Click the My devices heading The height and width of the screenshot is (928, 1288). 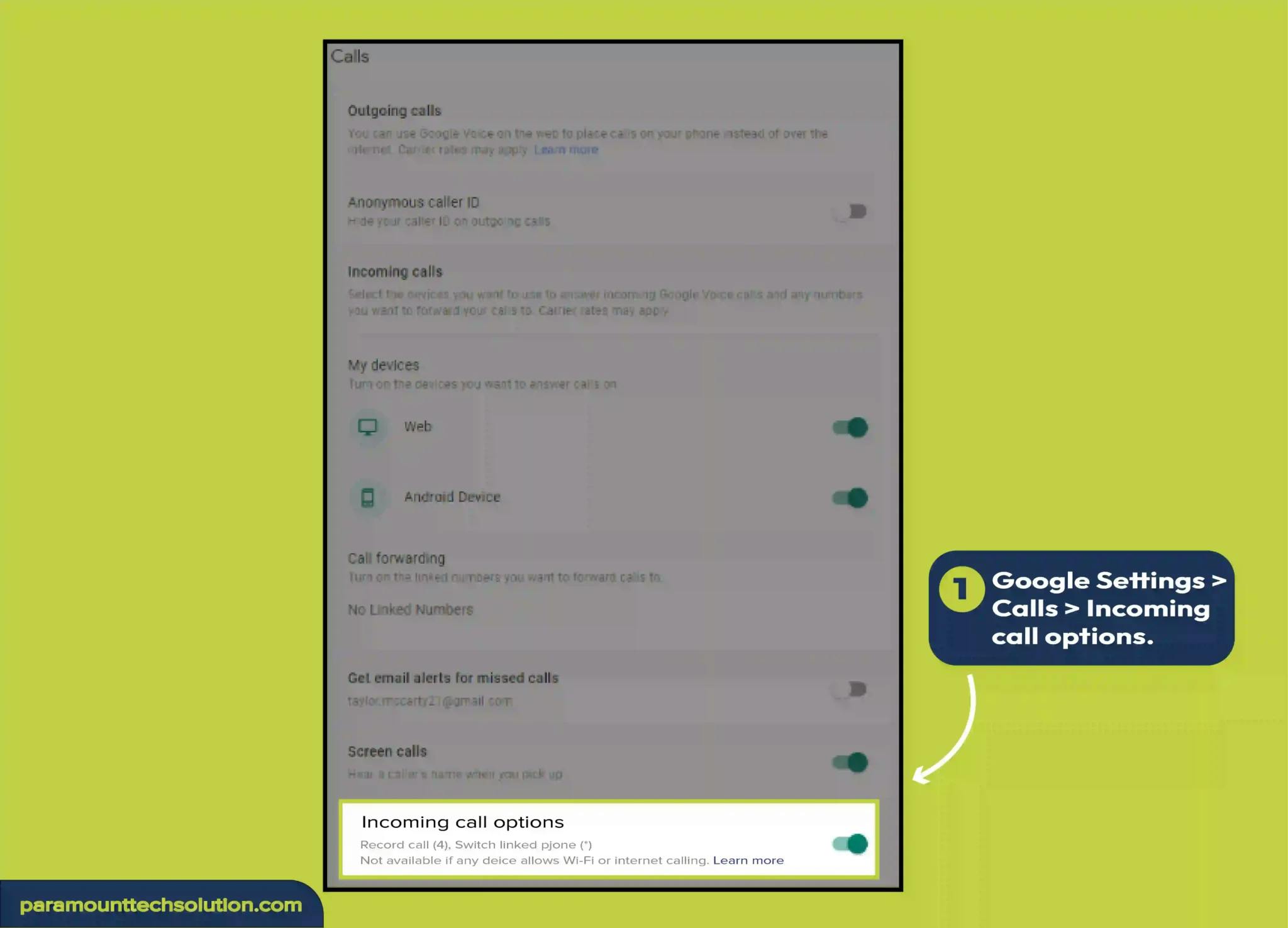tap(383, 366)
